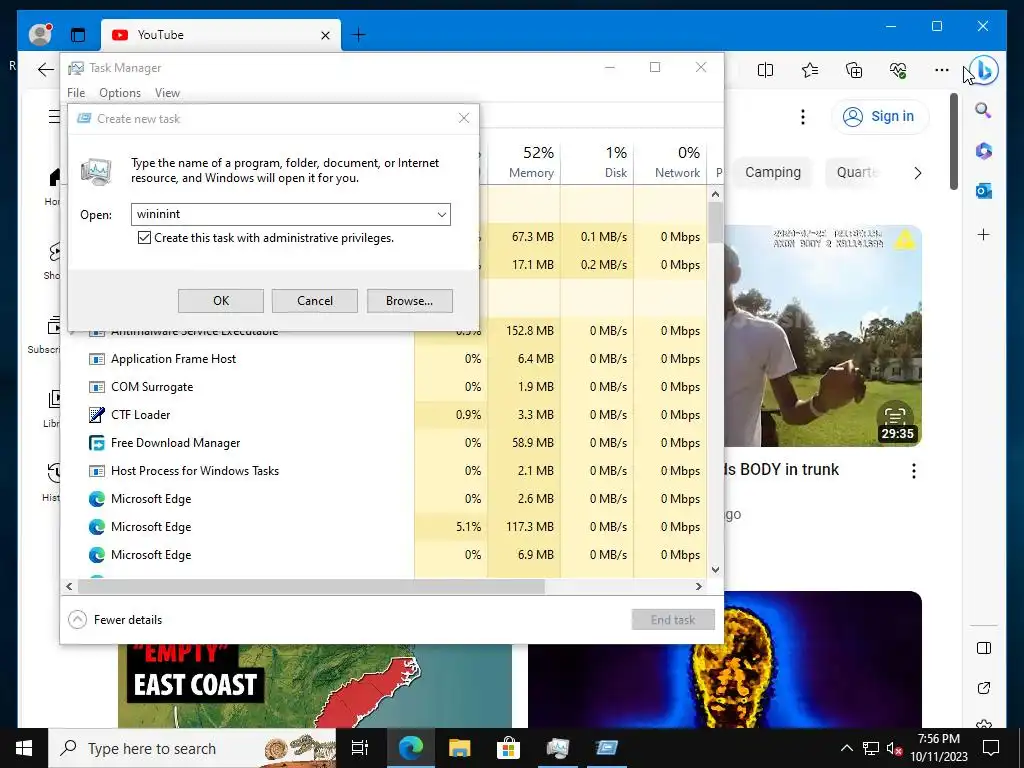Open Edge tab actions menu icon

[78, 35]
